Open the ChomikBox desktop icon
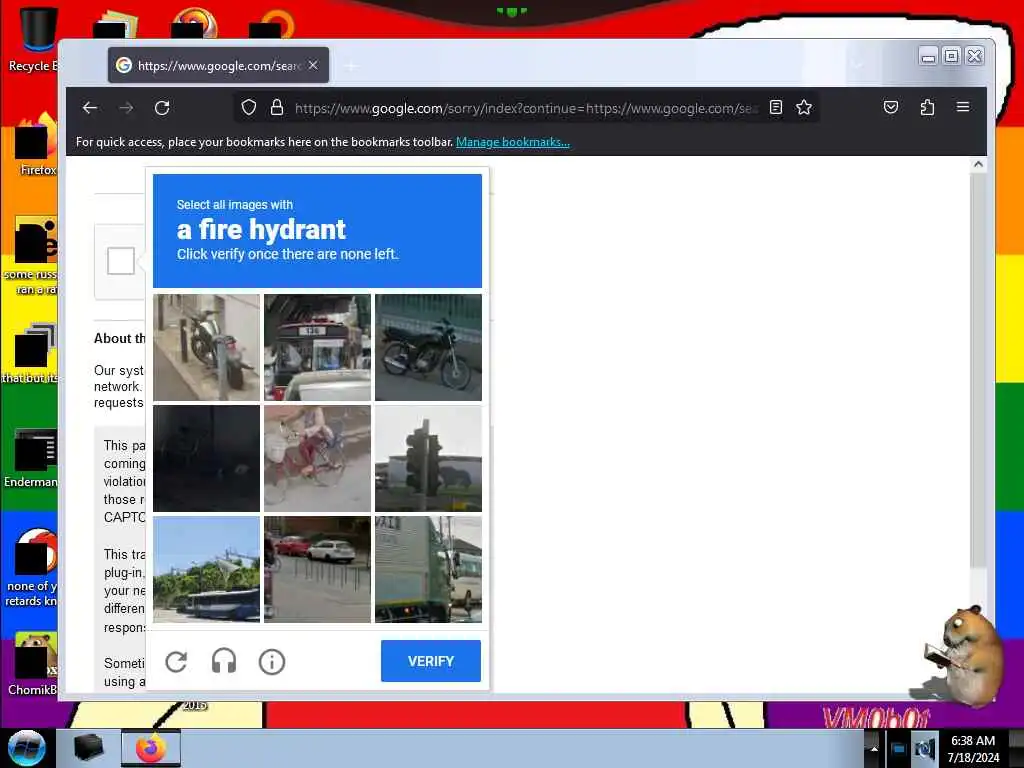Screen dimensions: 1024x768 (33, 663)
